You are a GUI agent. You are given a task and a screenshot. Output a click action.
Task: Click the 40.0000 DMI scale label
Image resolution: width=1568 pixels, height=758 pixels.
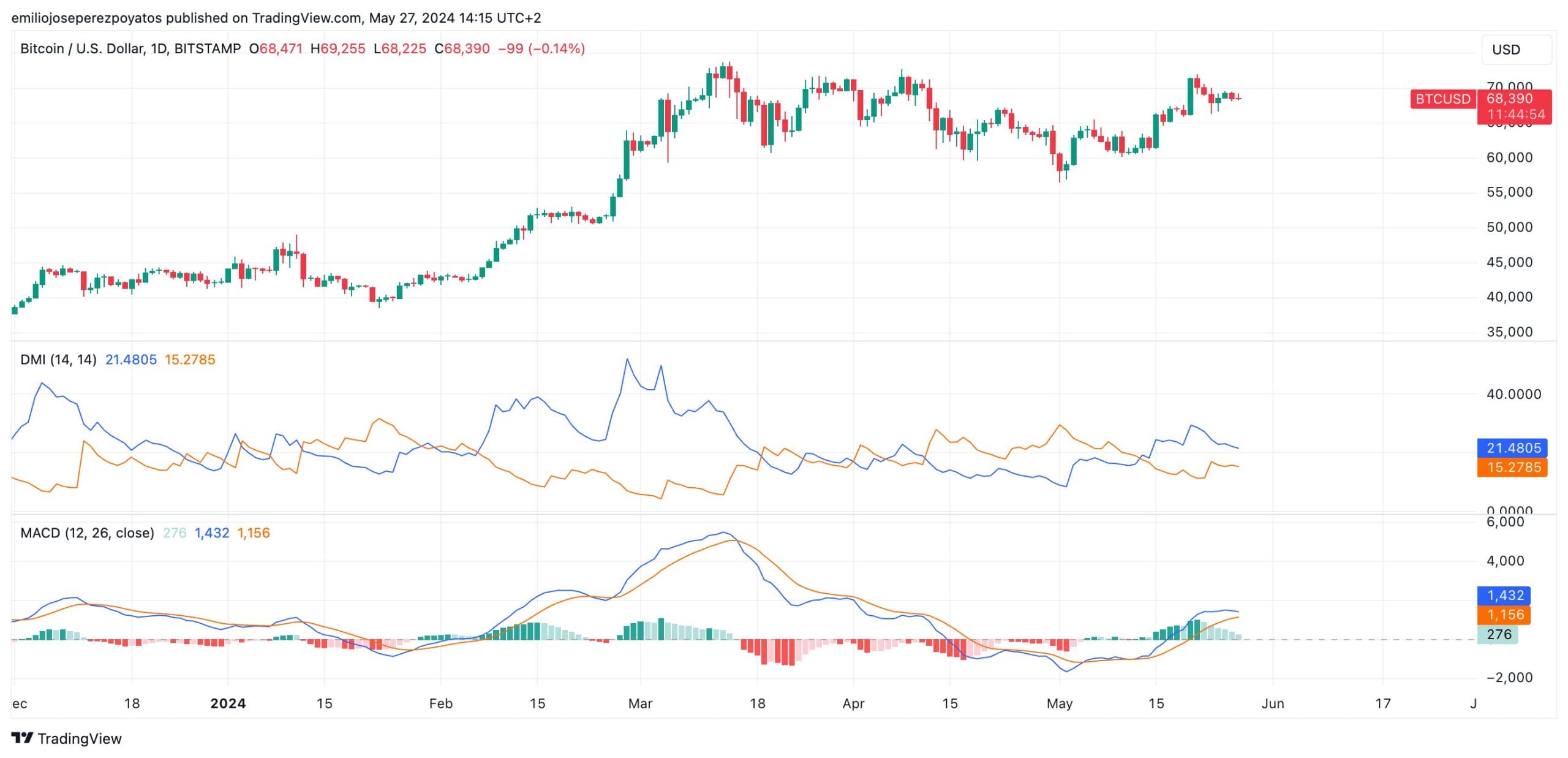(x=1513, y=394)
